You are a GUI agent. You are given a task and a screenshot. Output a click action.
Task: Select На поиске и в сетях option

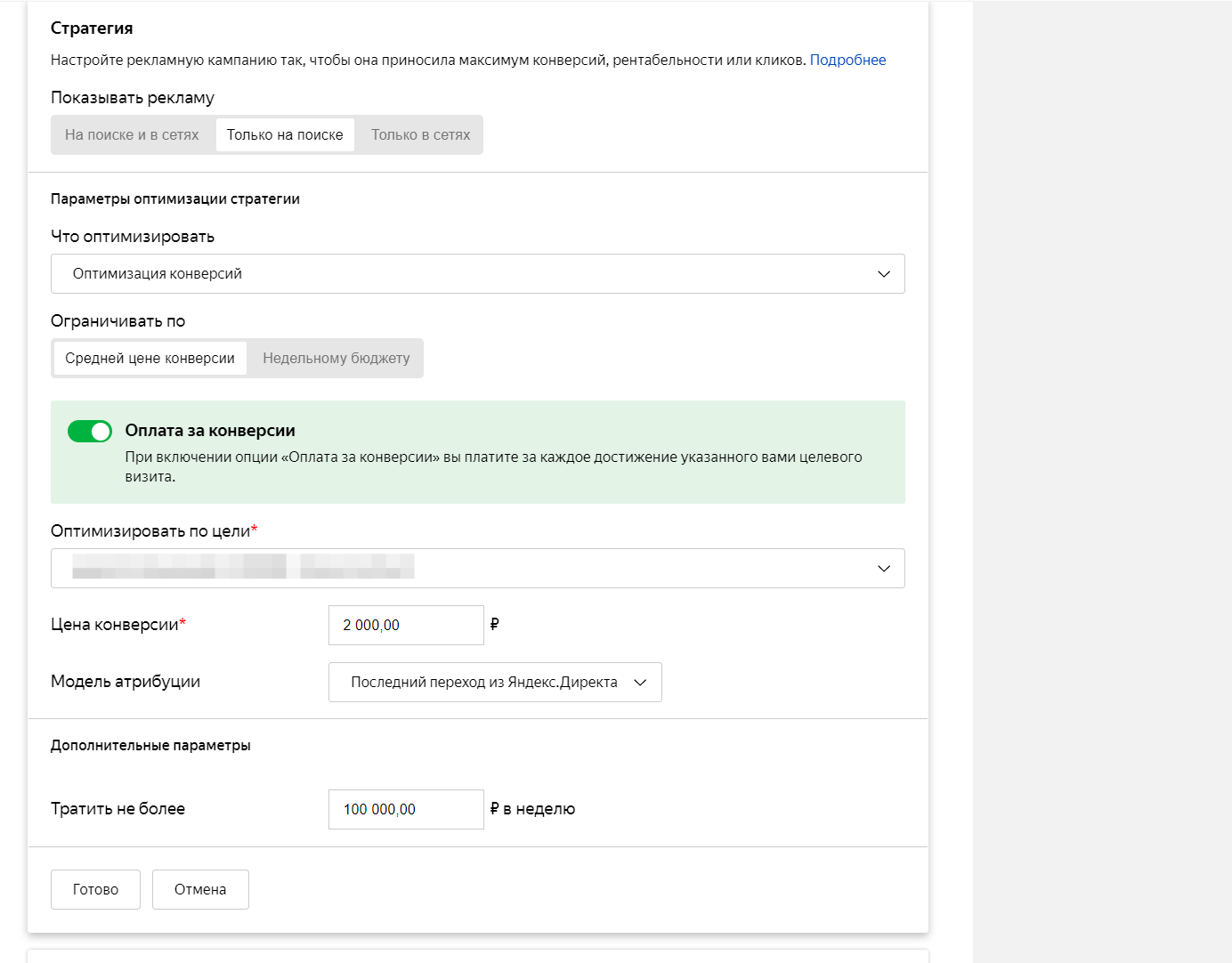(132, 135)
